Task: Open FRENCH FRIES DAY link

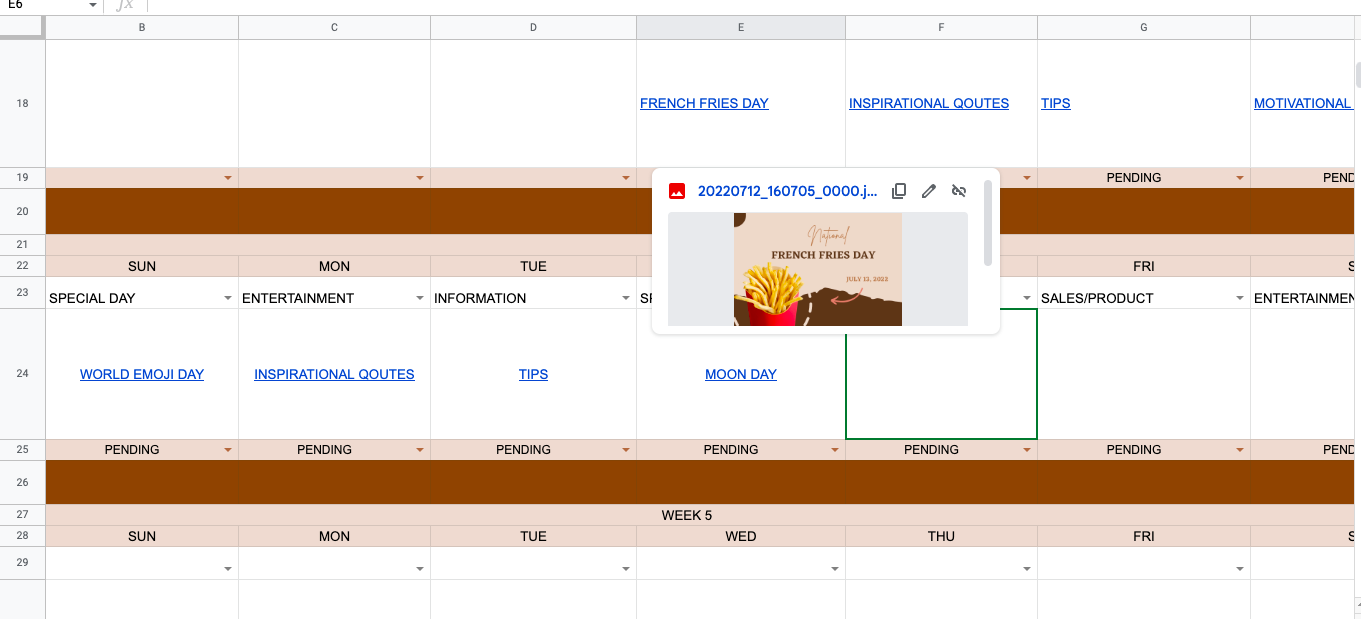Action: click(x=704, y=103)
